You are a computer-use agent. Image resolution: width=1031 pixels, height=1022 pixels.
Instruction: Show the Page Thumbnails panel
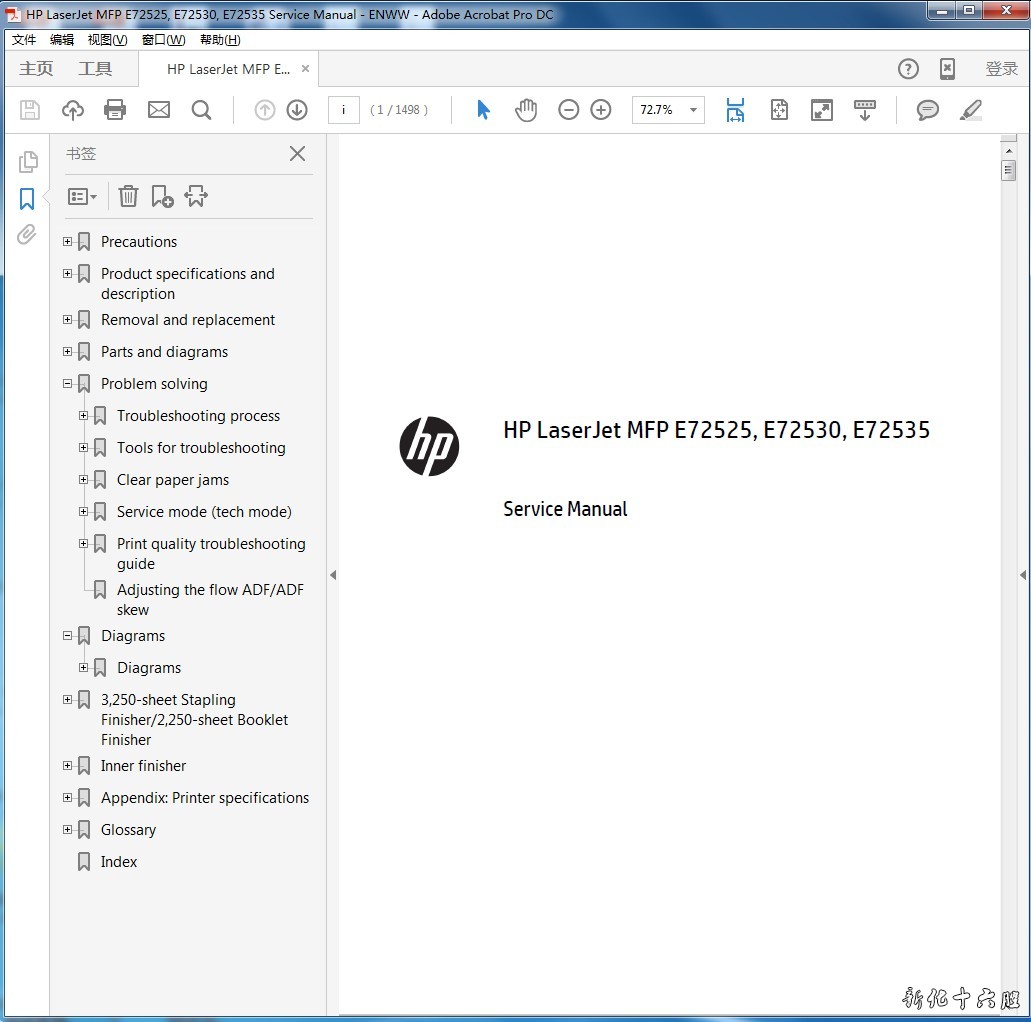click(x=27, y=162)
